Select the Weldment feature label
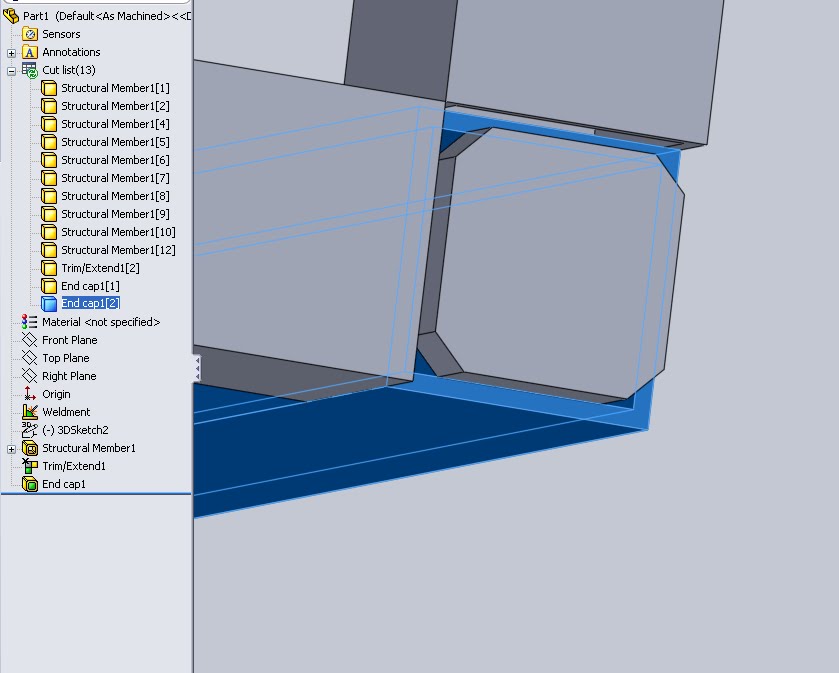This screenshot has width=839, height=673. coord(66,412)
